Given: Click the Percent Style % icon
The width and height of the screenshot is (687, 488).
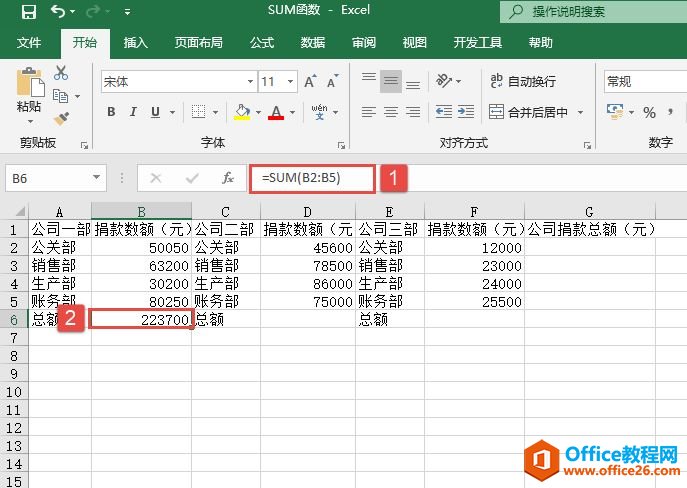Looking at the screenshot, I should coord(649,113).
